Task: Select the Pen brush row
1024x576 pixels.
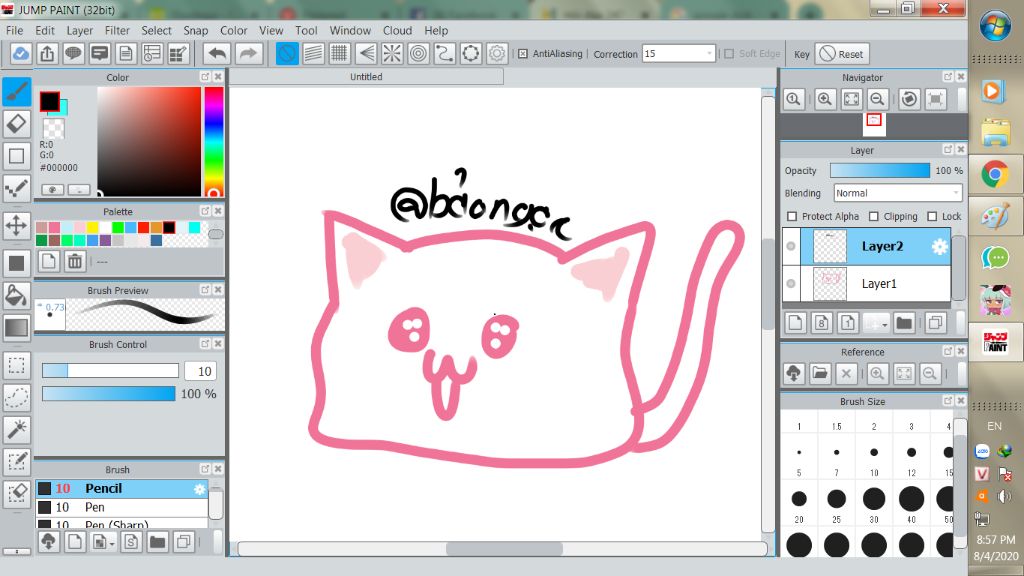Action: pyautogui.click(x=122, y=507)
